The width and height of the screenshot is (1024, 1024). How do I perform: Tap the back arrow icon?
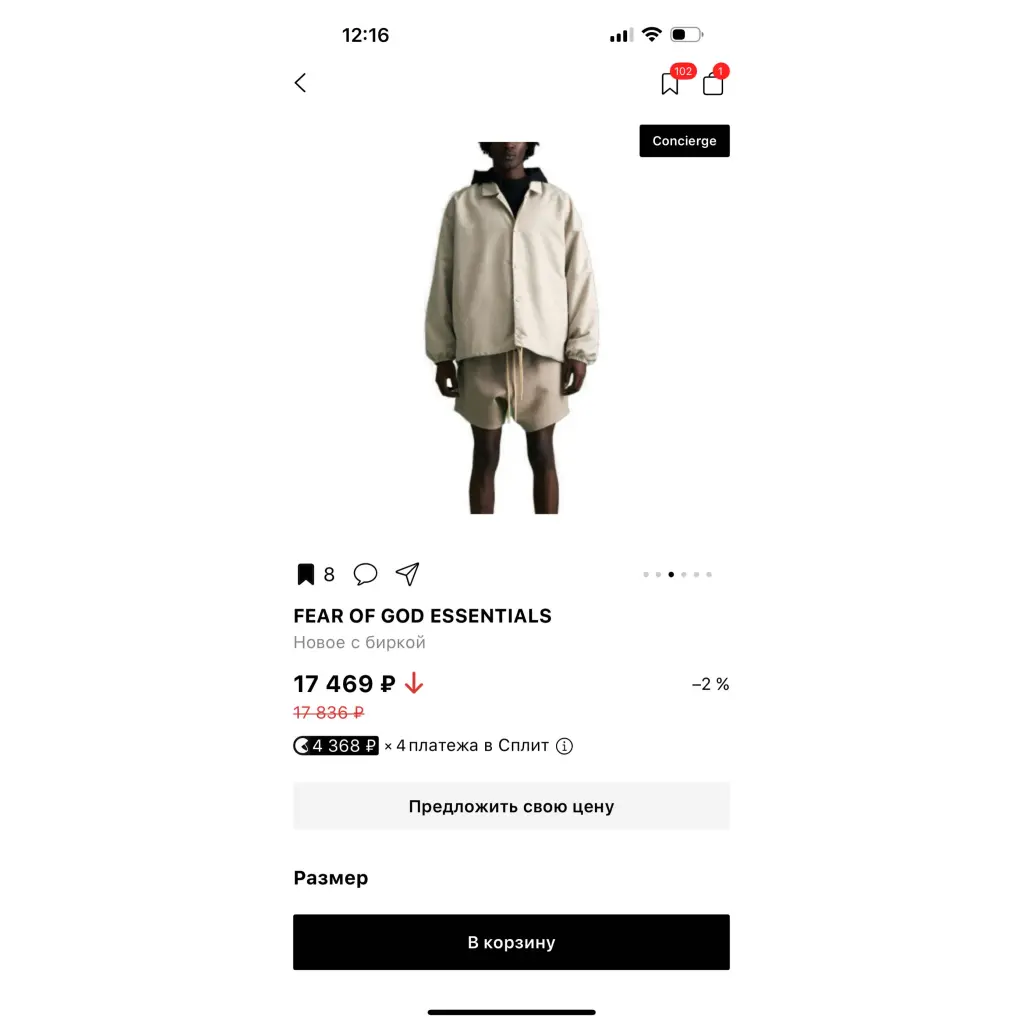point(300,83)
